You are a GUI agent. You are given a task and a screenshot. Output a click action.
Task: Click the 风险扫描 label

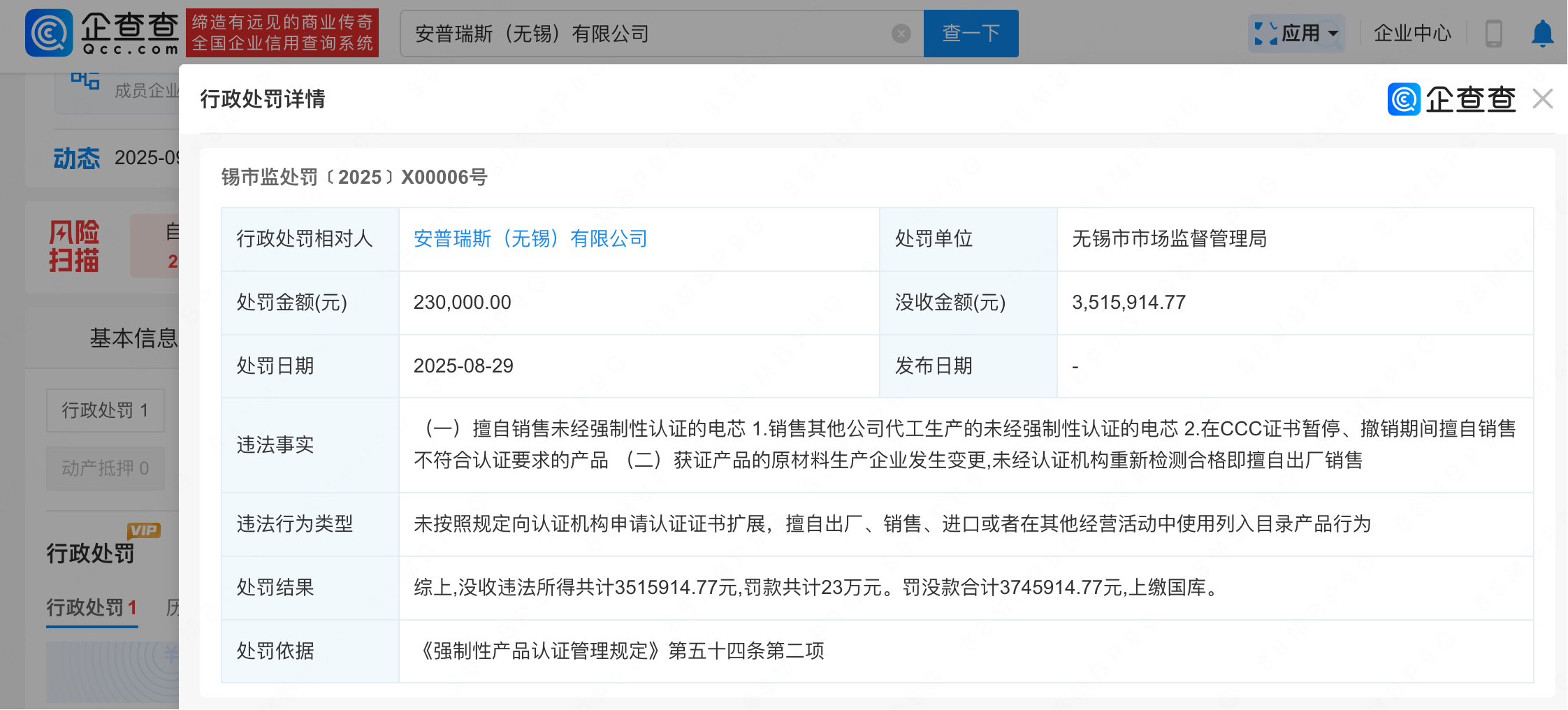point(74,246)
